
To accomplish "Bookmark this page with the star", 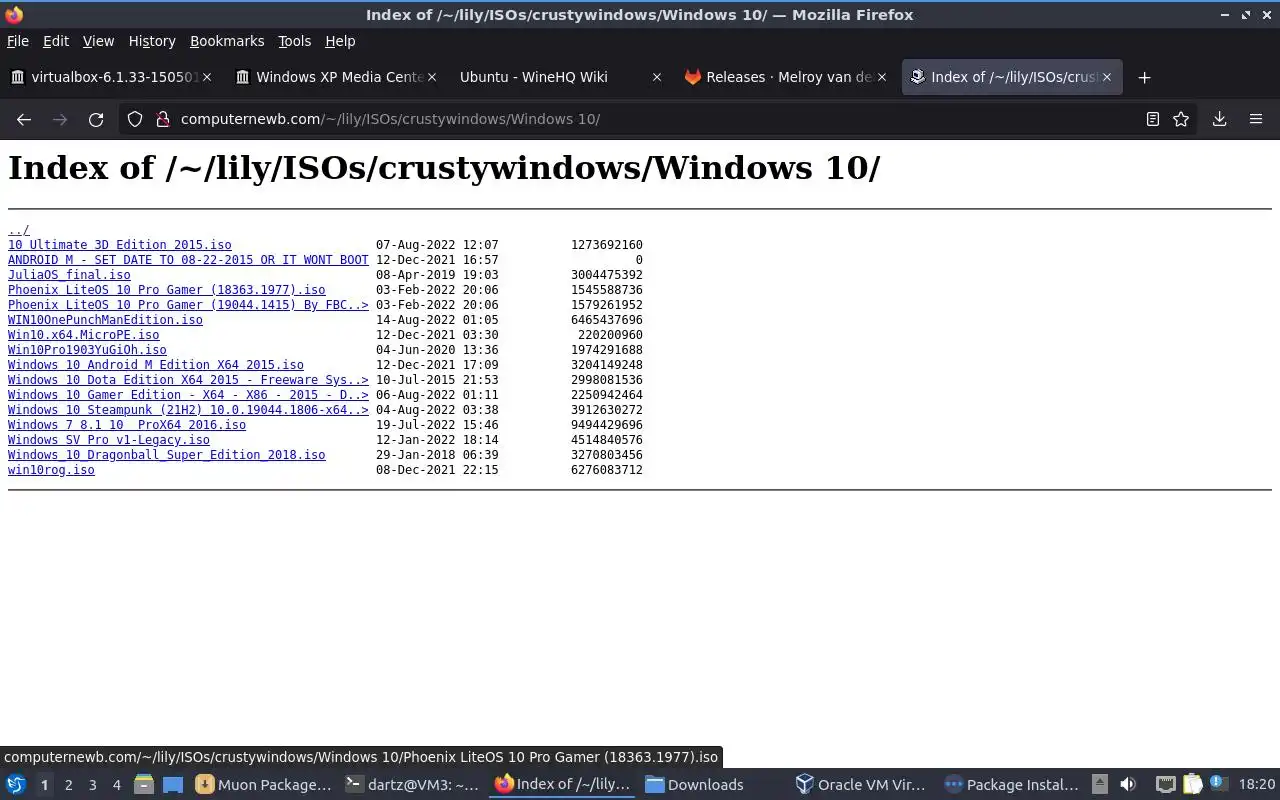I will 1181,119.
